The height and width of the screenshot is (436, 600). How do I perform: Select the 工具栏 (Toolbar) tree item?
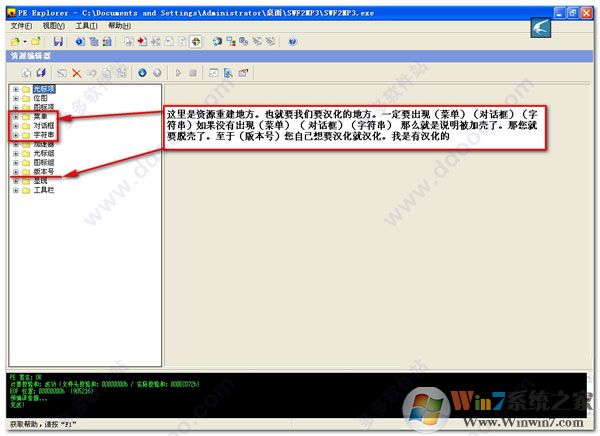tap(45, 189)
